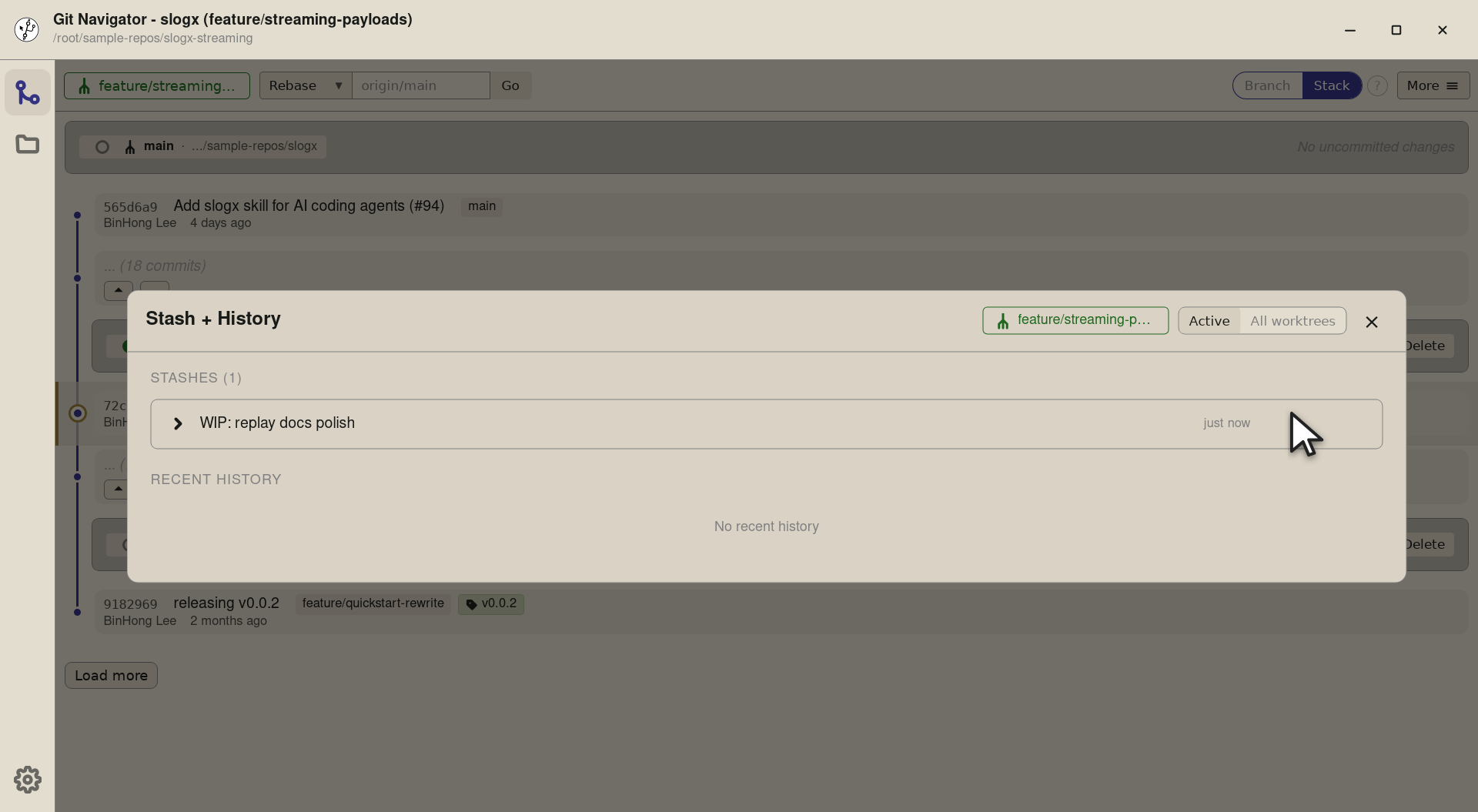The image size is (1478, 812).
Task: Click the v0.0.2 tag badge
Action: 491,604
